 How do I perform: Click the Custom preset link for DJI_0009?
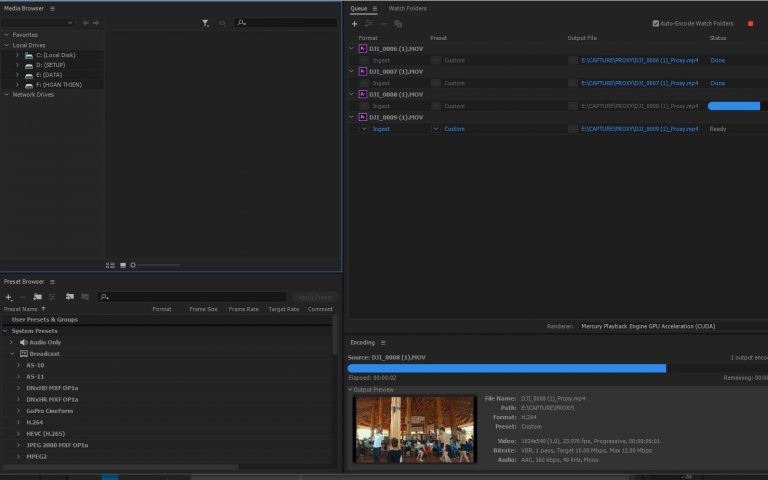coord(455,129)
